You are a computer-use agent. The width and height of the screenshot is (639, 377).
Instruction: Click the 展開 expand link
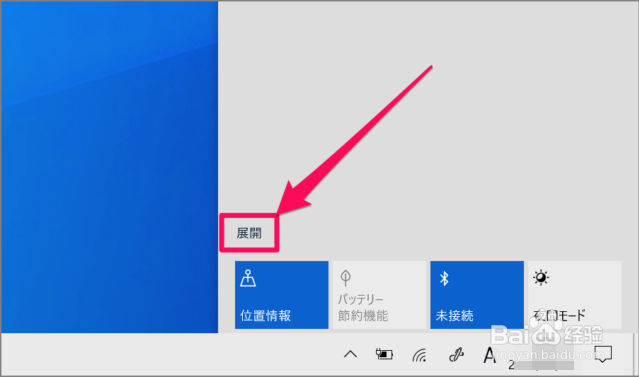click(x=249, y=233)
